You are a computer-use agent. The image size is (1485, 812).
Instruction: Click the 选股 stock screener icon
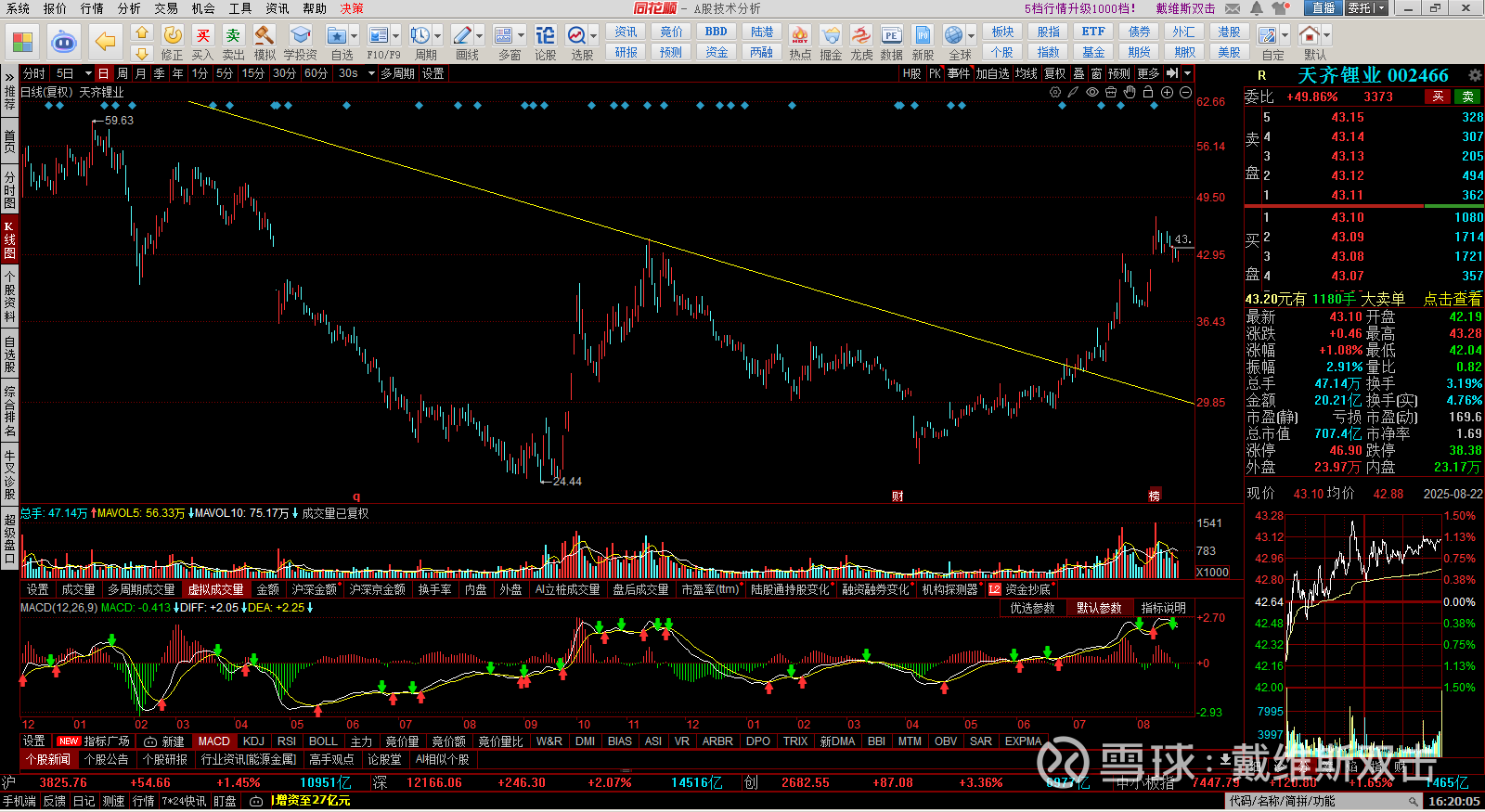pos(576,35)
